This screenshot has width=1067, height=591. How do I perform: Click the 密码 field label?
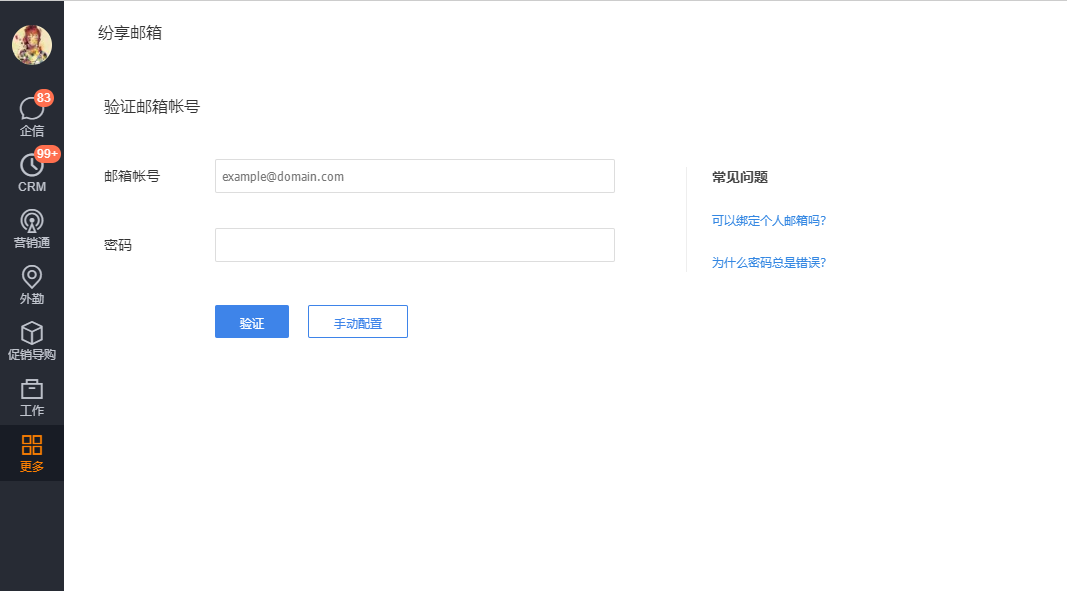click(118, 245)
